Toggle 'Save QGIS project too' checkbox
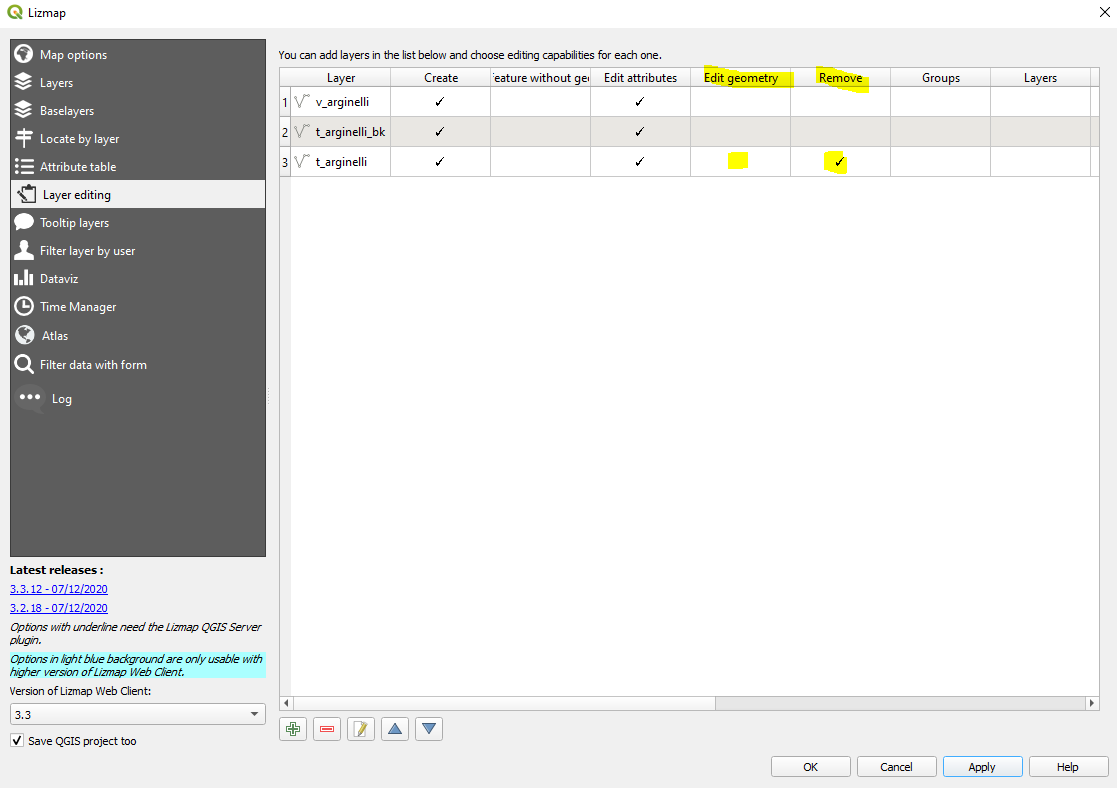 point(17,741)
